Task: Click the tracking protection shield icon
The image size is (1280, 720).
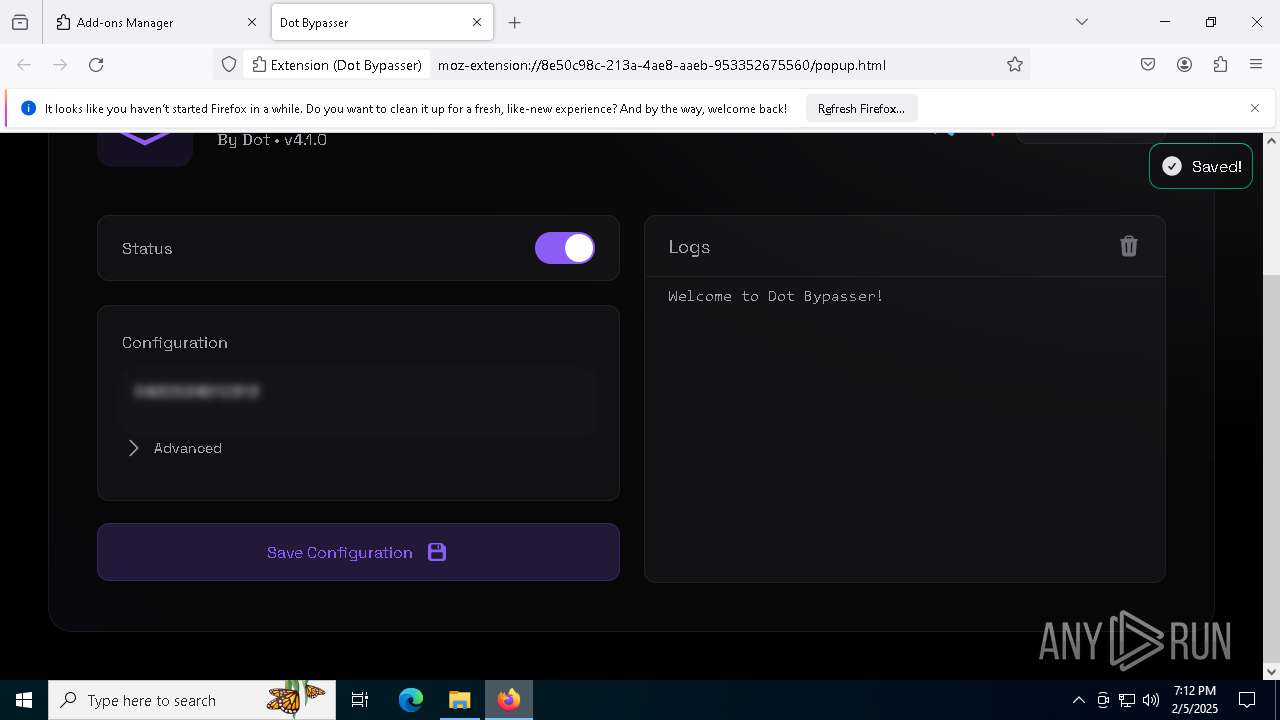Action: click(229, 65)
